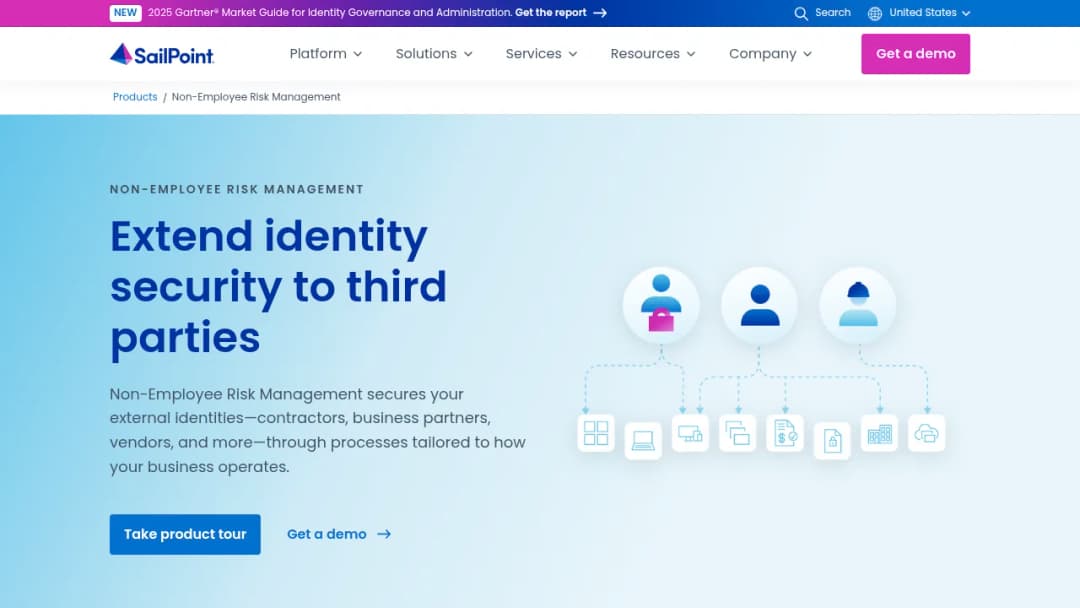Open the Resources navigation menu
1080x608 pixels.
pos(653,54)
